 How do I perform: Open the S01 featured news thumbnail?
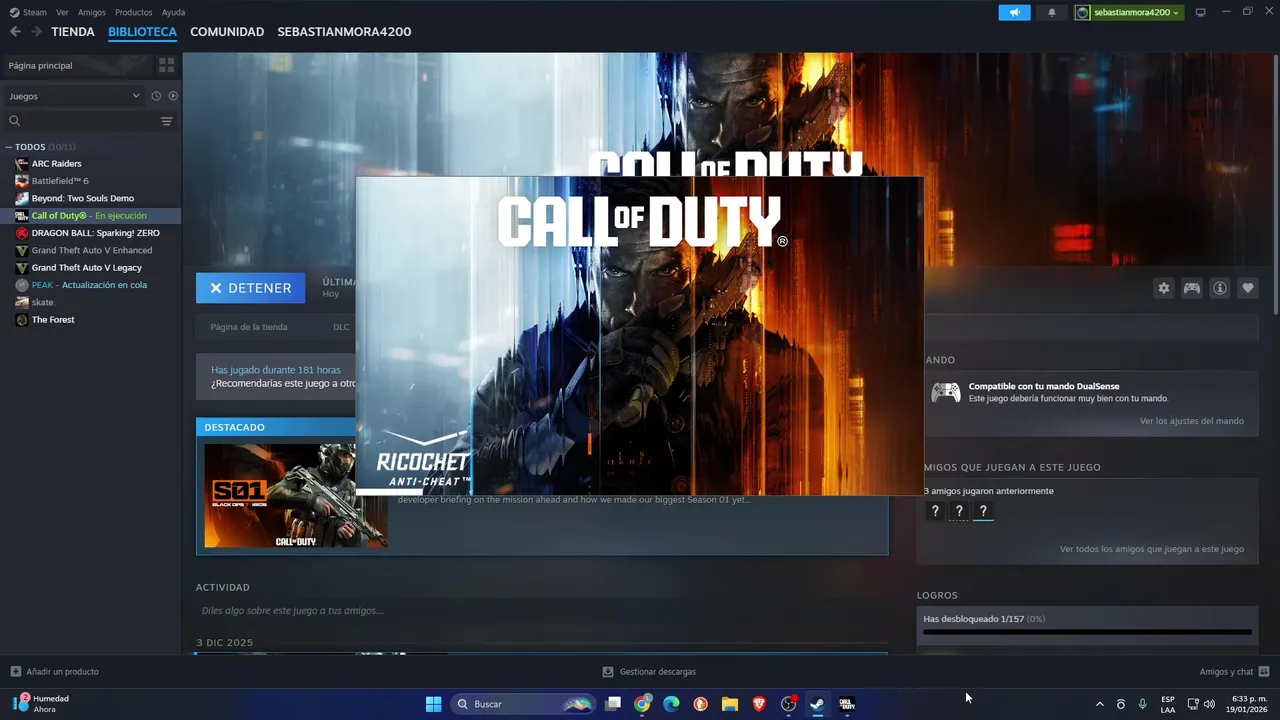click(x=296, y=496)
